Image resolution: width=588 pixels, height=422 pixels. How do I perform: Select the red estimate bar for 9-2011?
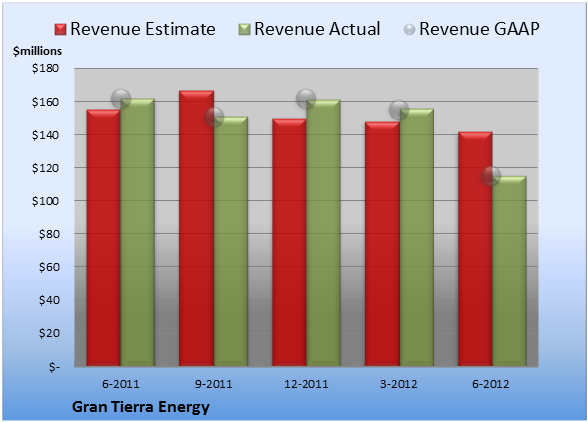[x=196, y=228]
